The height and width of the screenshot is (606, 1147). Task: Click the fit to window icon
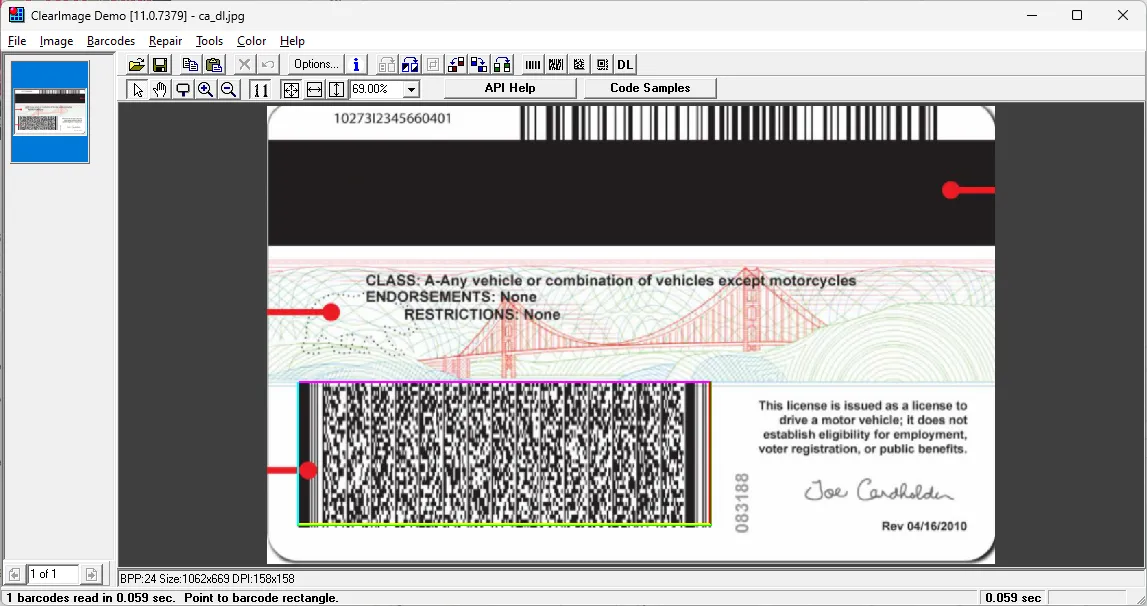coord(291,89)
